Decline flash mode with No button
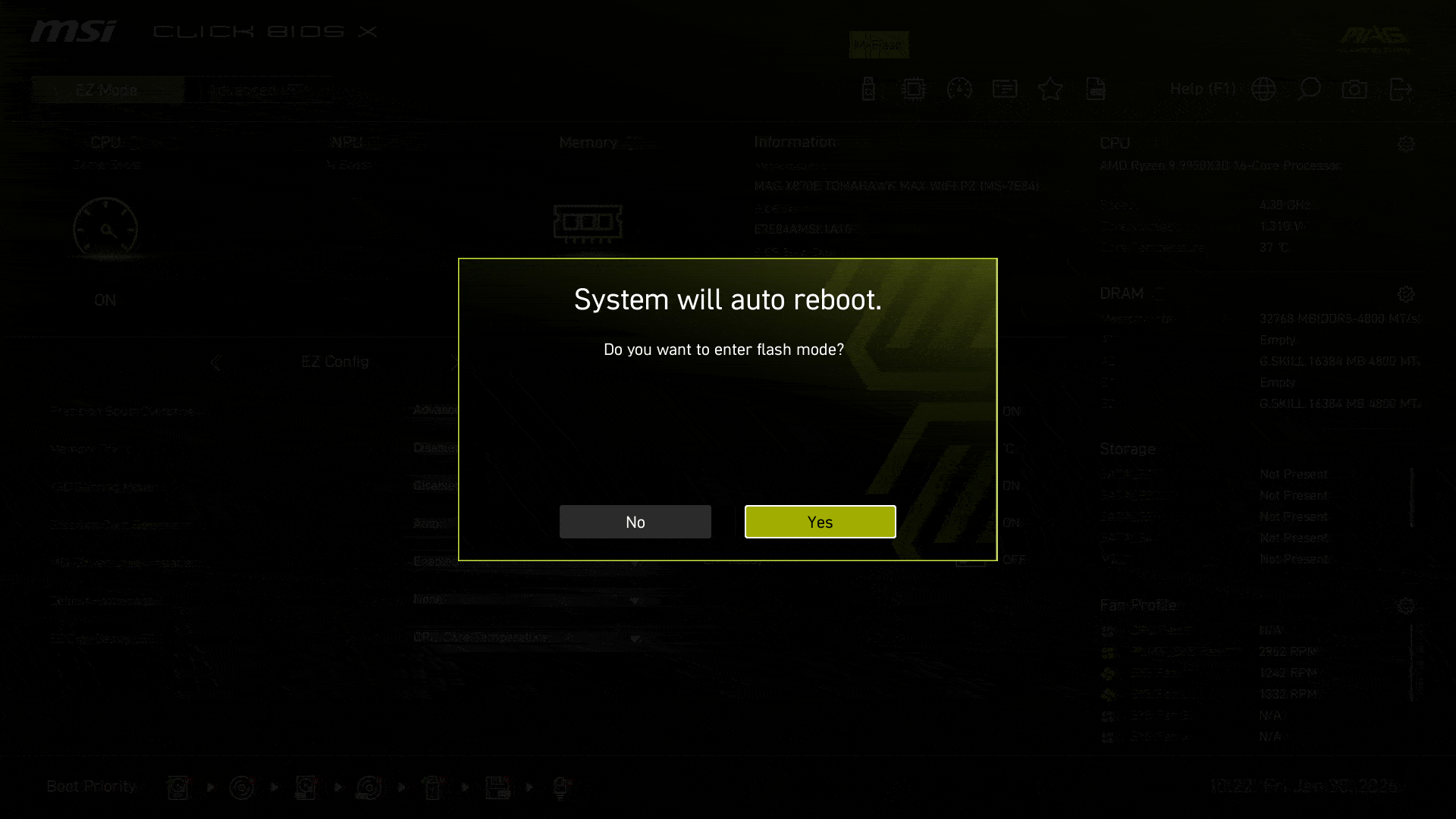This screenshot has height=819, width=1456. 635,522
